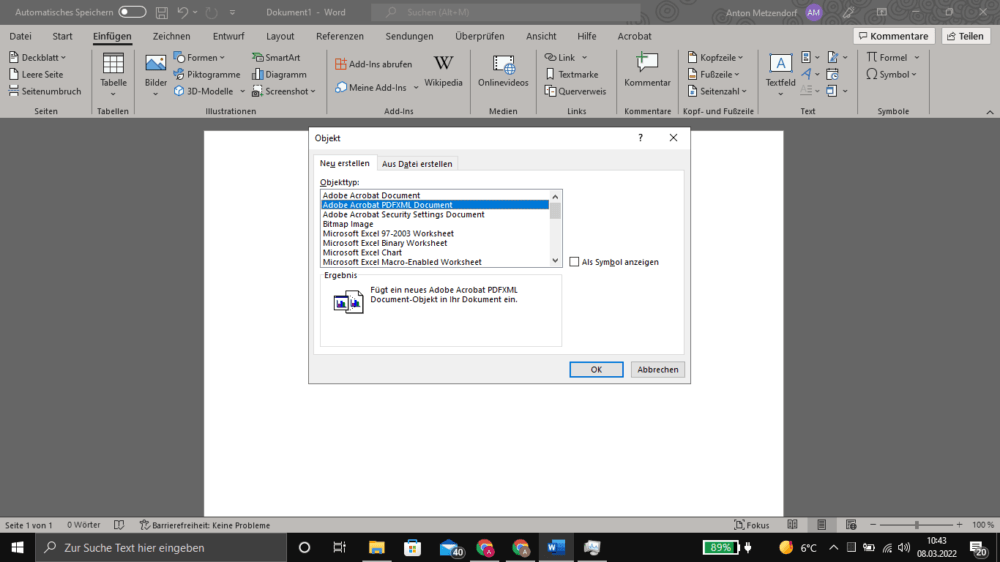Click the undo arrow icon
1000x562 pixels.
click(x=183, y=12)
